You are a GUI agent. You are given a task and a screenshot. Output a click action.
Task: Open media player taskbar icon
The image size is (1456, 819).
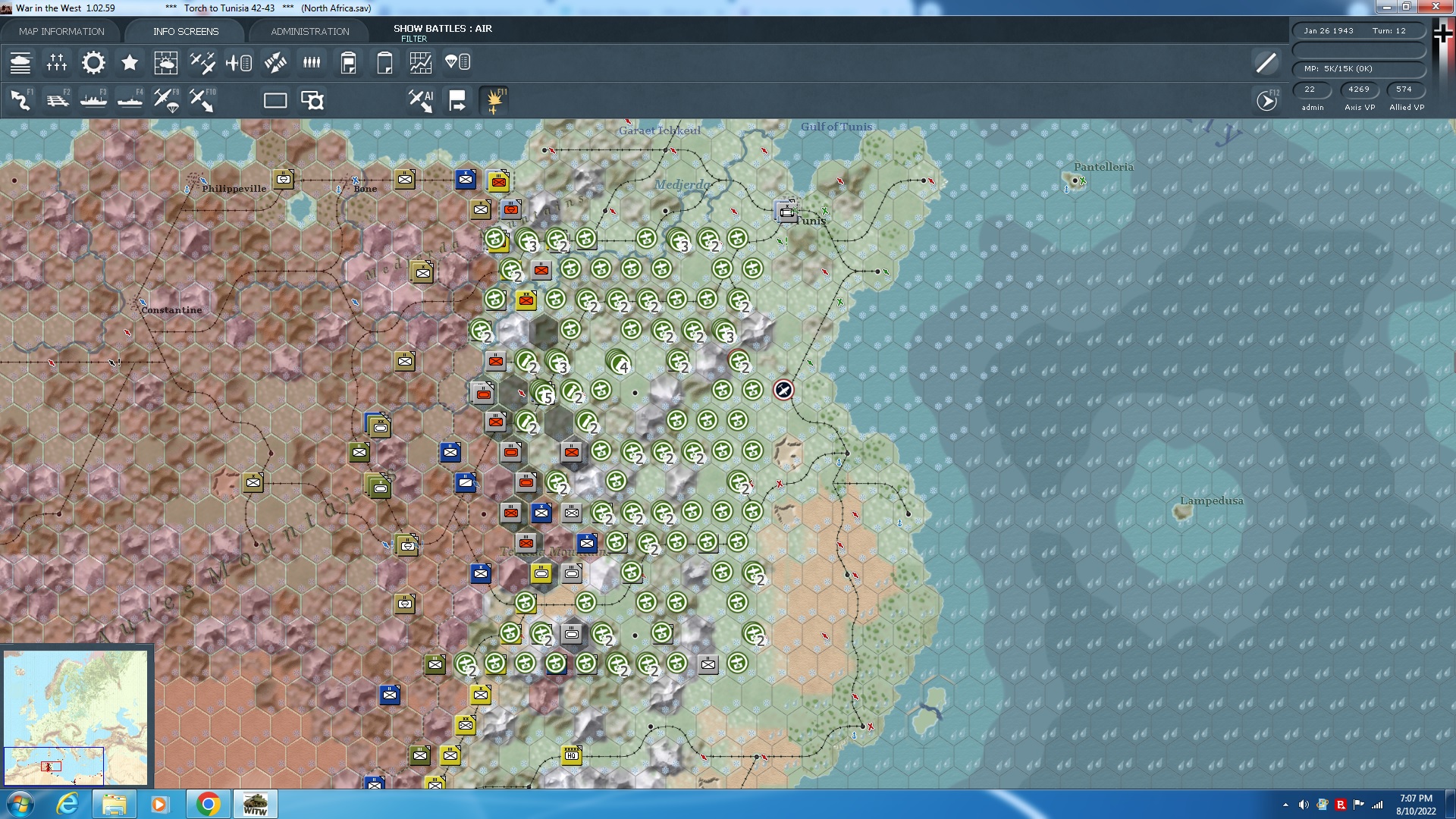pos(160,804)
